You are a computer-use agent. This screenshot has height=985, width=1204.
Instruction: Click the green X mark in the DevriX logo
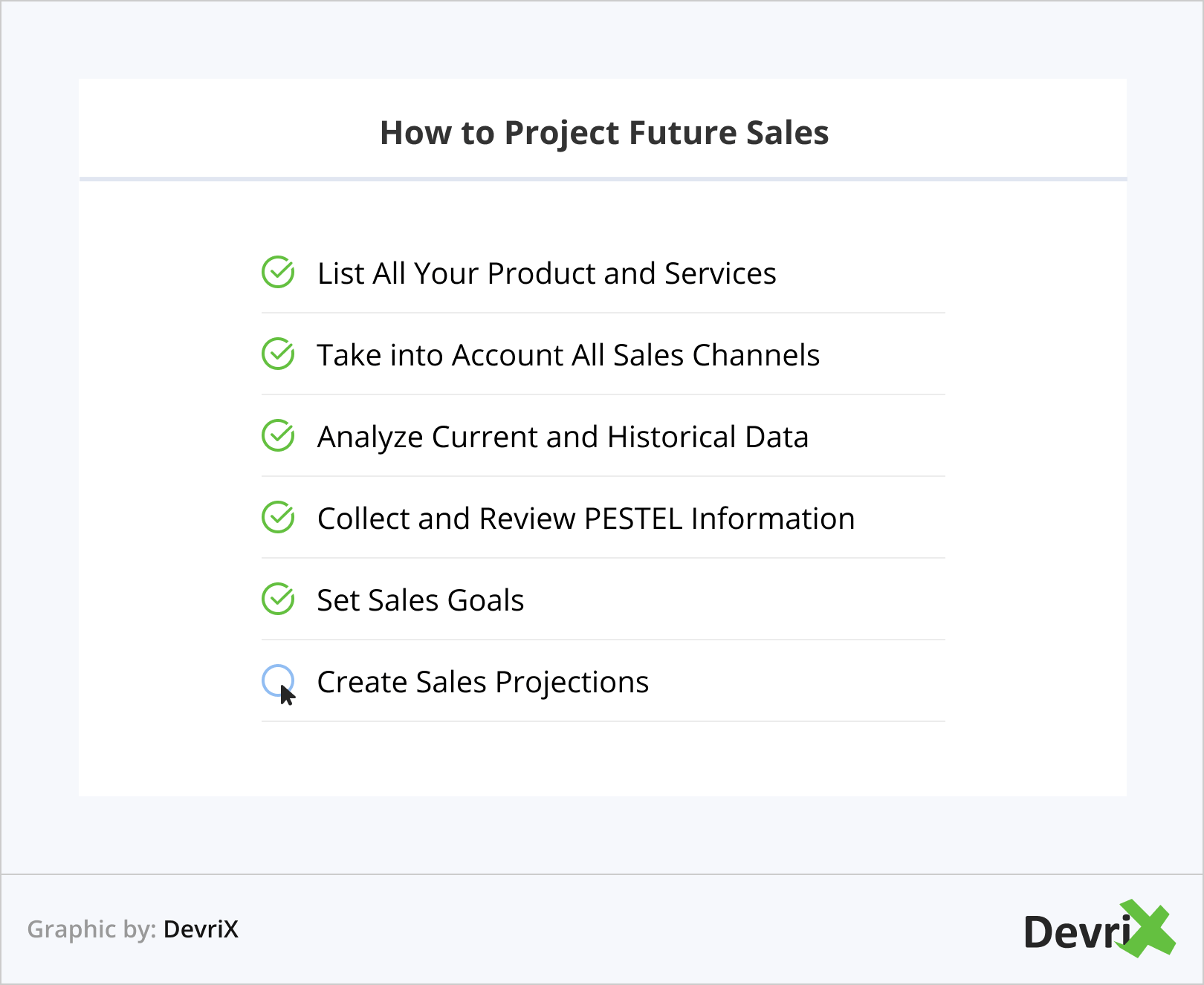pyautogui.click(x=1148, y=928)
